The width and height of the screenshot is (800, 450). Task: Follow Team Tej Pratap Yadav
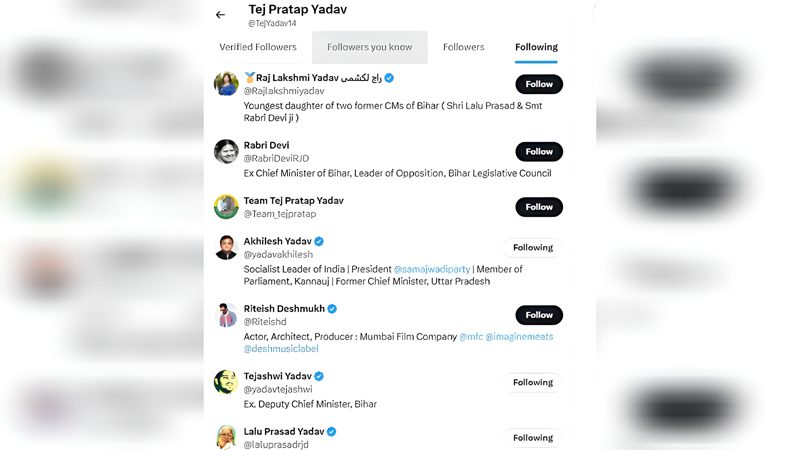(539, 207)
